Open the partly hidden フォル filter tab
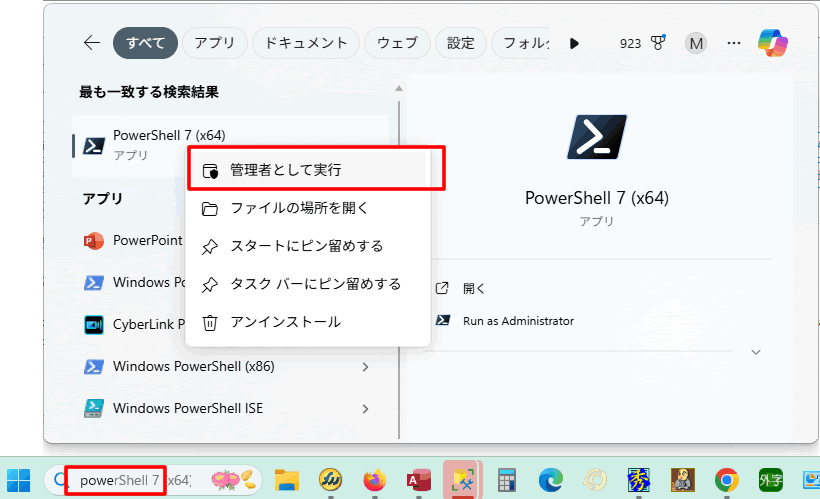Screen dimensions: 820x499 (523, 43)
